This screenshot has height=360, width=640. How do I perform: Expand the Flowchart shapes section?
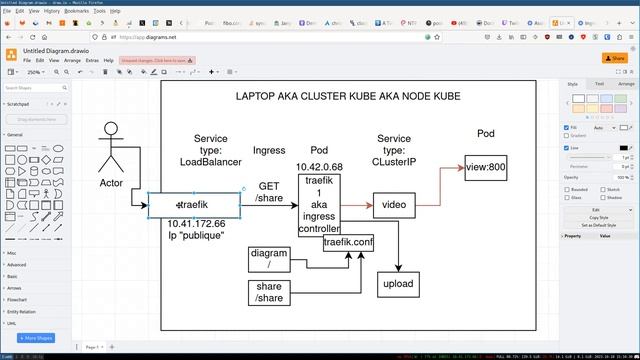pyautogui.click(x=17, y=300)
